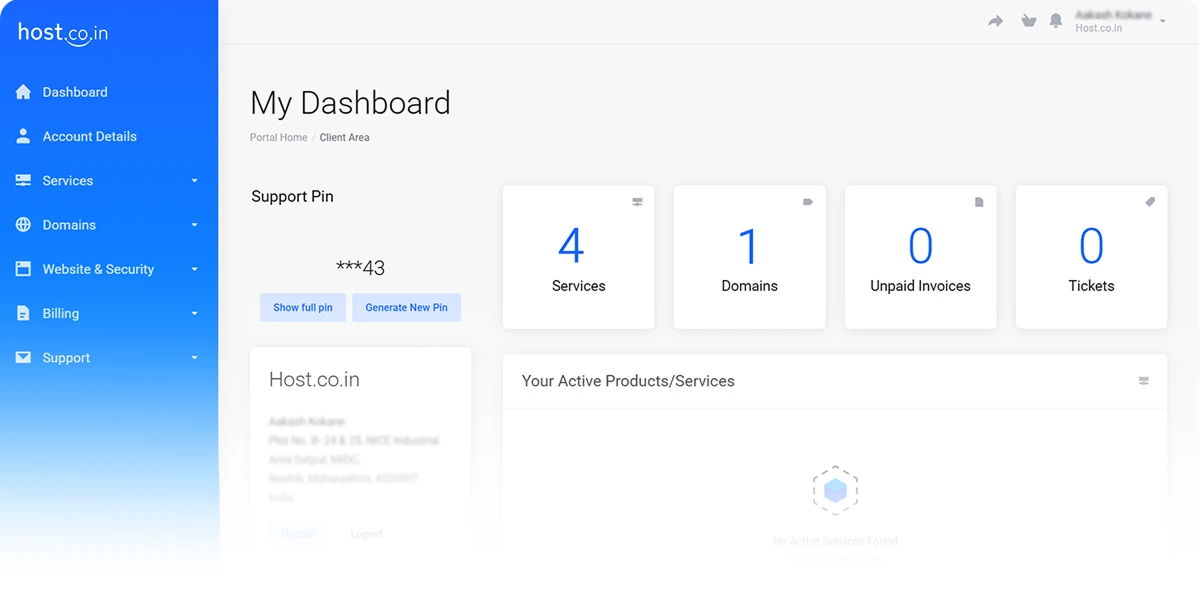Open the 0 Tickets stat card

pyautogui.click(x=1092, y=257)
